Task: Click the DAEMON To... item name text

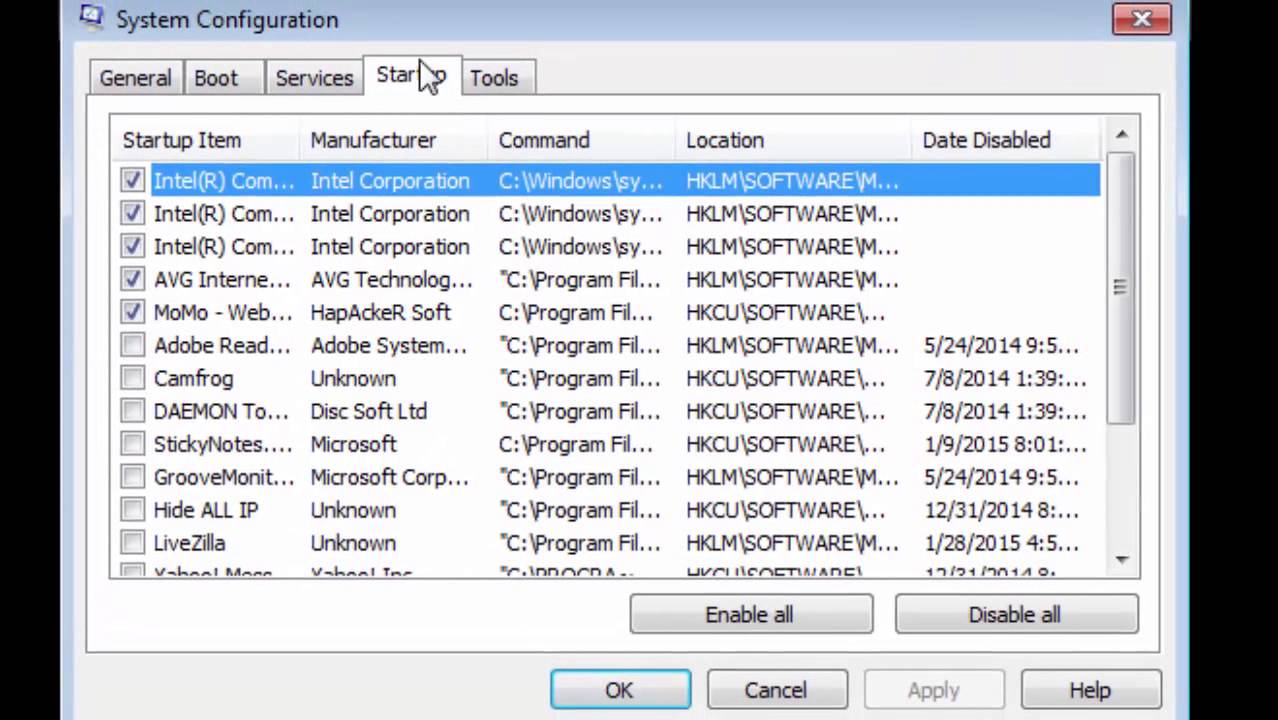Action: tap(220, 411)
